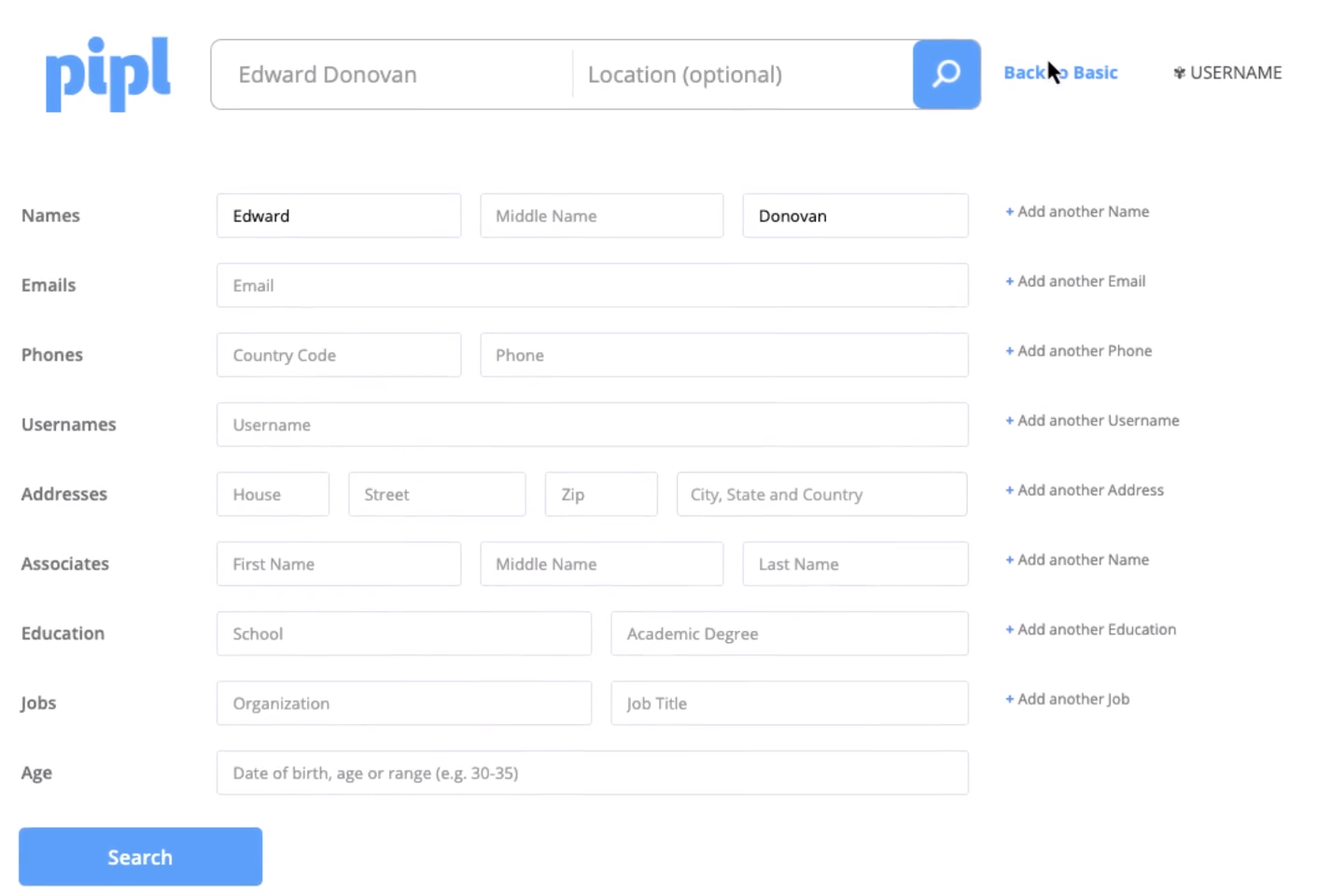
Task: Open the Back to Basic link
Action: [1060, 72]
